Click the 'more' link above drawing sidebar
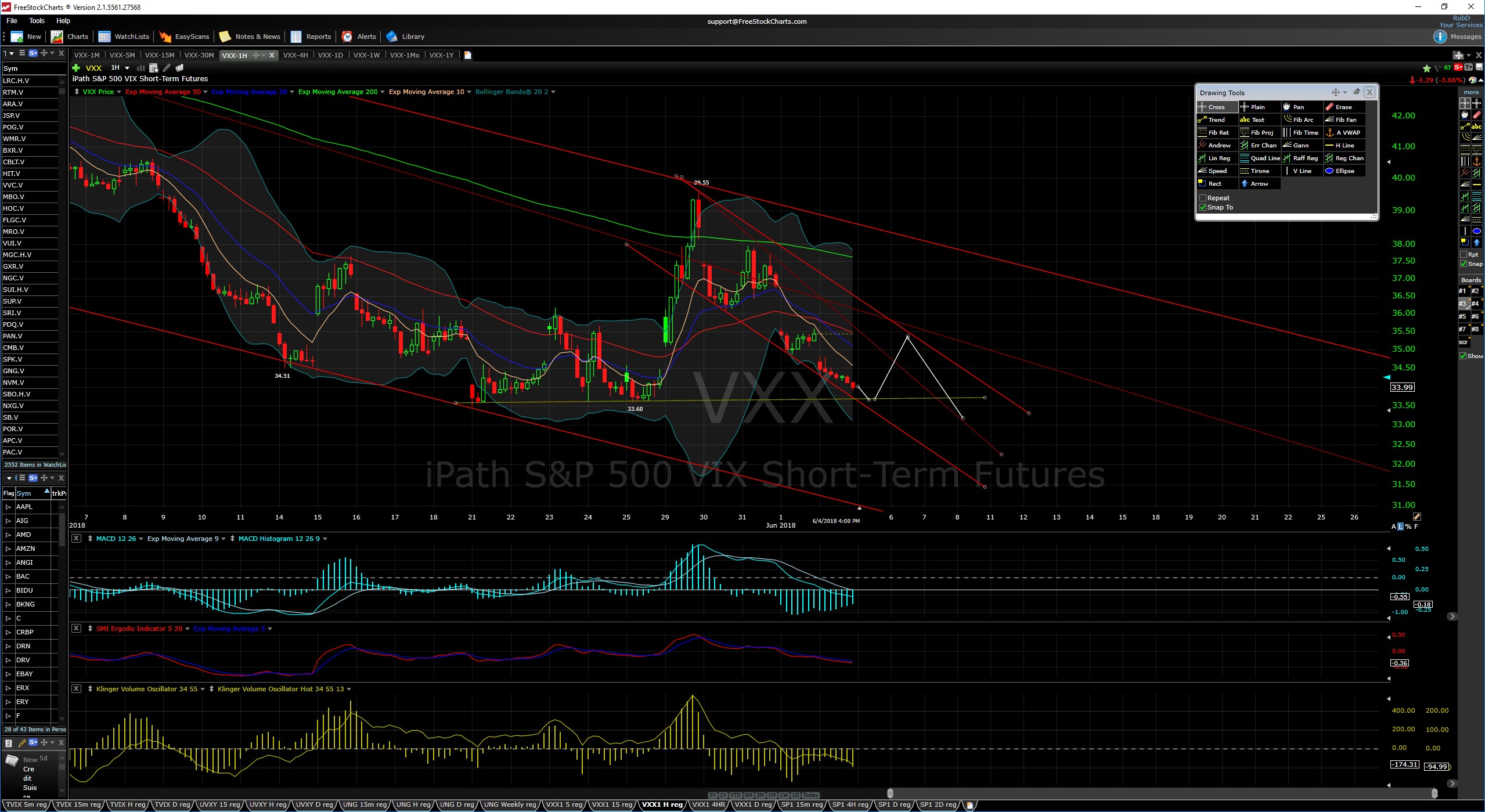The image size is (1485, 812). pos(1470,92)
